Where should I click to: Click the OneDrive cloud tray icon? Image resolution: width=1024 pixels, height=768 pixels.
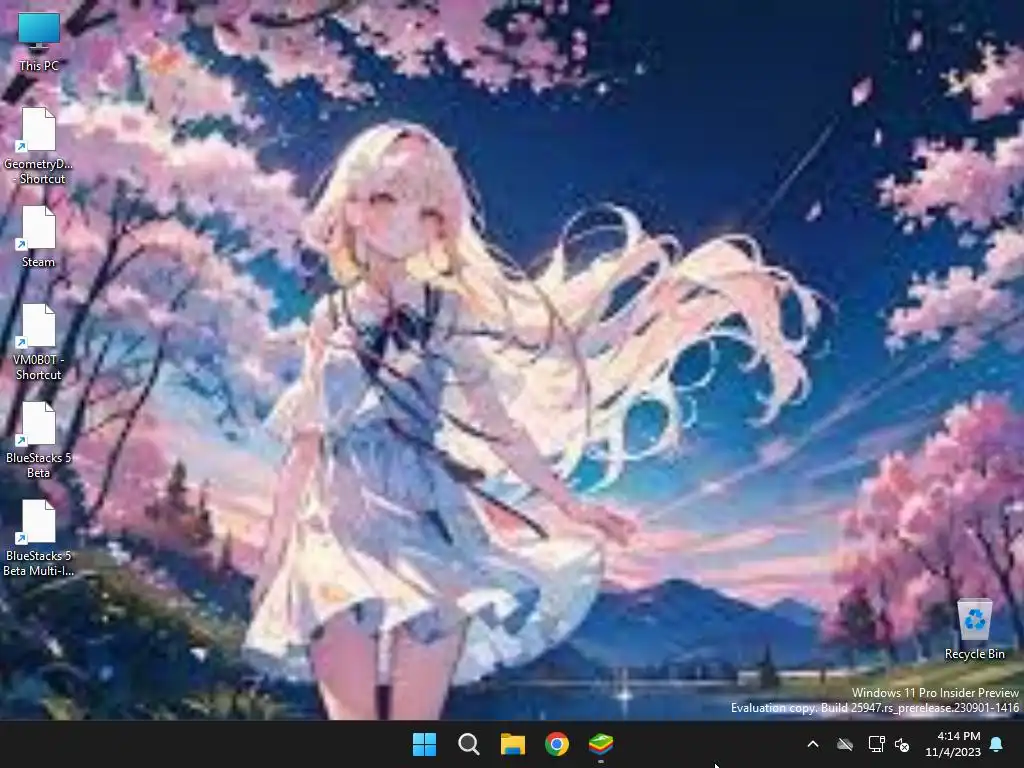[845, 744]
